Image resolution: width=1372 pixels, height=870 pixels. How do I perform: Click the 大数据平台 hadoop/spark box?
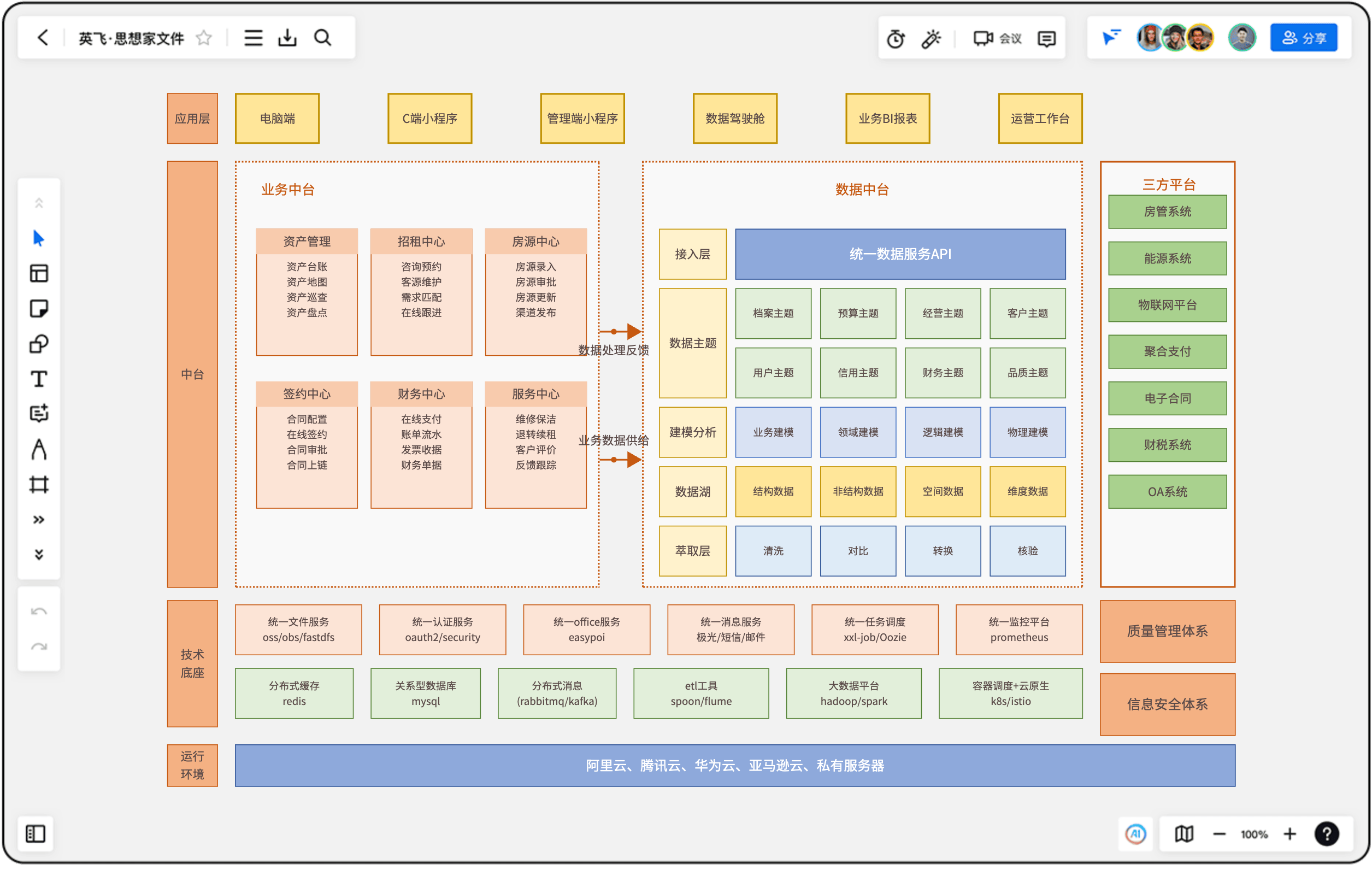click(x=853, y=693)
